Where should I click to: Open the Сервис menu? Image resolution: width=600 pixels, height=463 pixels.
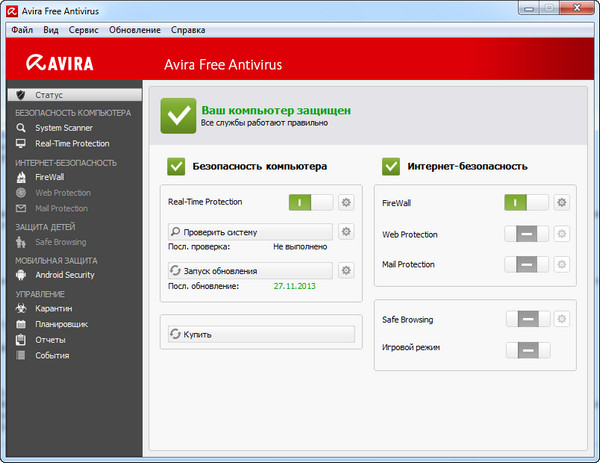(83, 30)
